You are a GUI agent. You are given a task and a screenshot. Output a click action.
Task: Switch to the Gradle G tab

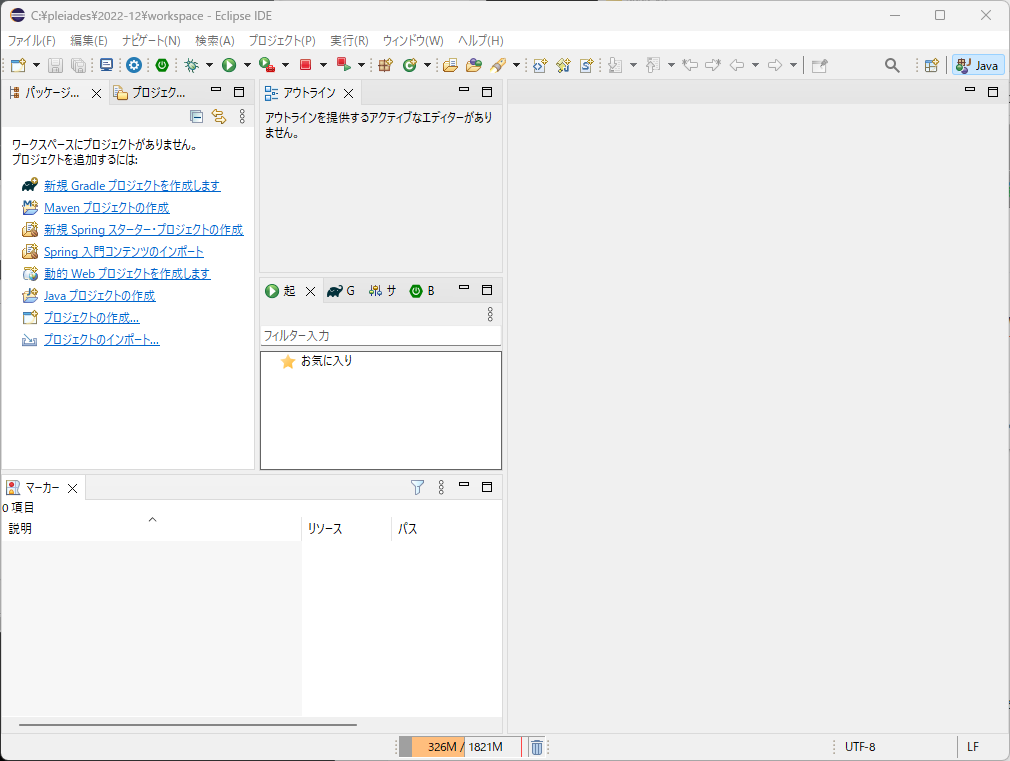tap(341, 291)
